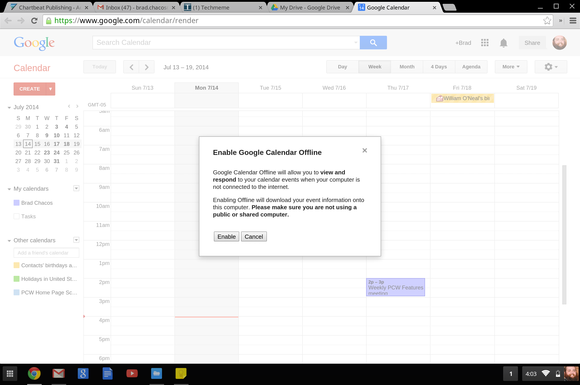580x385 pixels.
Task: Show previous month in mini calendar
Action: pos(69,107)
